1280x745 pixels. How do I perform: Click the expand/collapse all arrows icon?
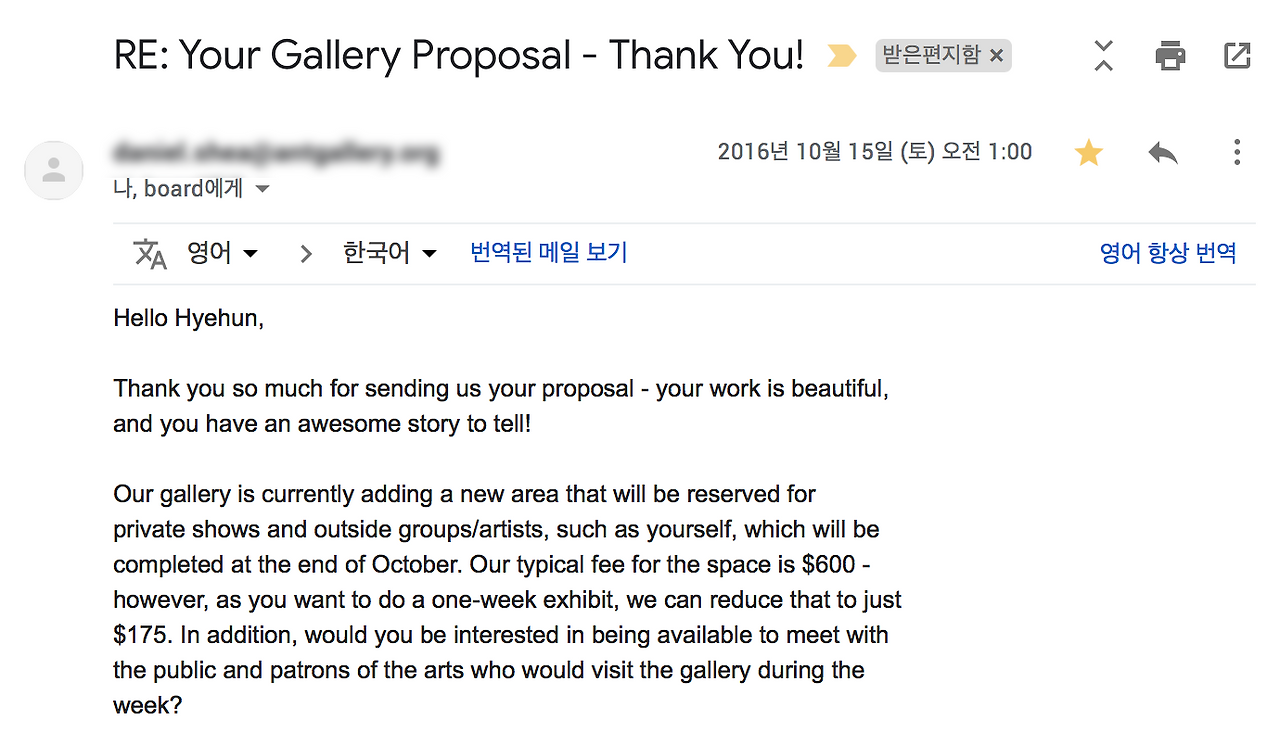click(x=1103, y=56)
